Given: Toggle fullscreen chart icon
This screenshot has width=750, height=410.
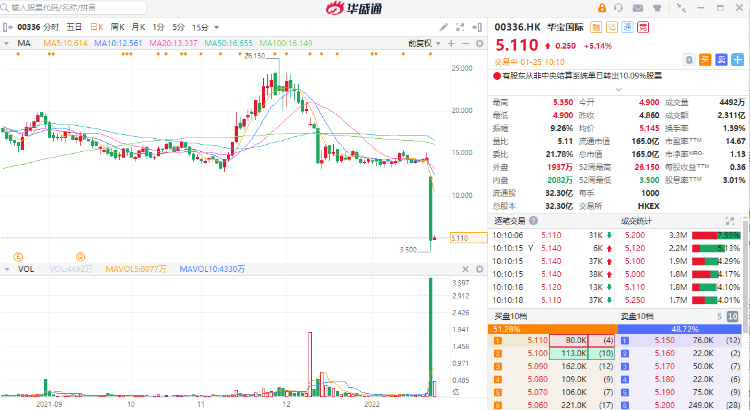Looking at the screenshot, I should coord(460,27).
